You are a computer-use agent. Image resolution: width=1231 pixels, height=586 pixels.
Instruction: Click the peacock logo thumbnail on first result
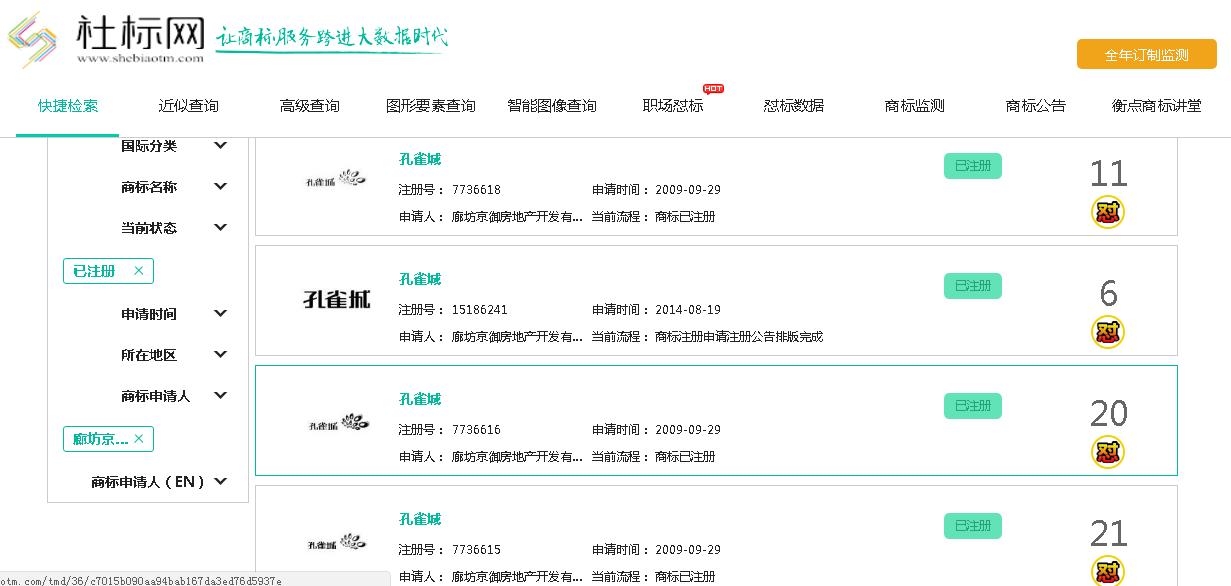(335, 180)
